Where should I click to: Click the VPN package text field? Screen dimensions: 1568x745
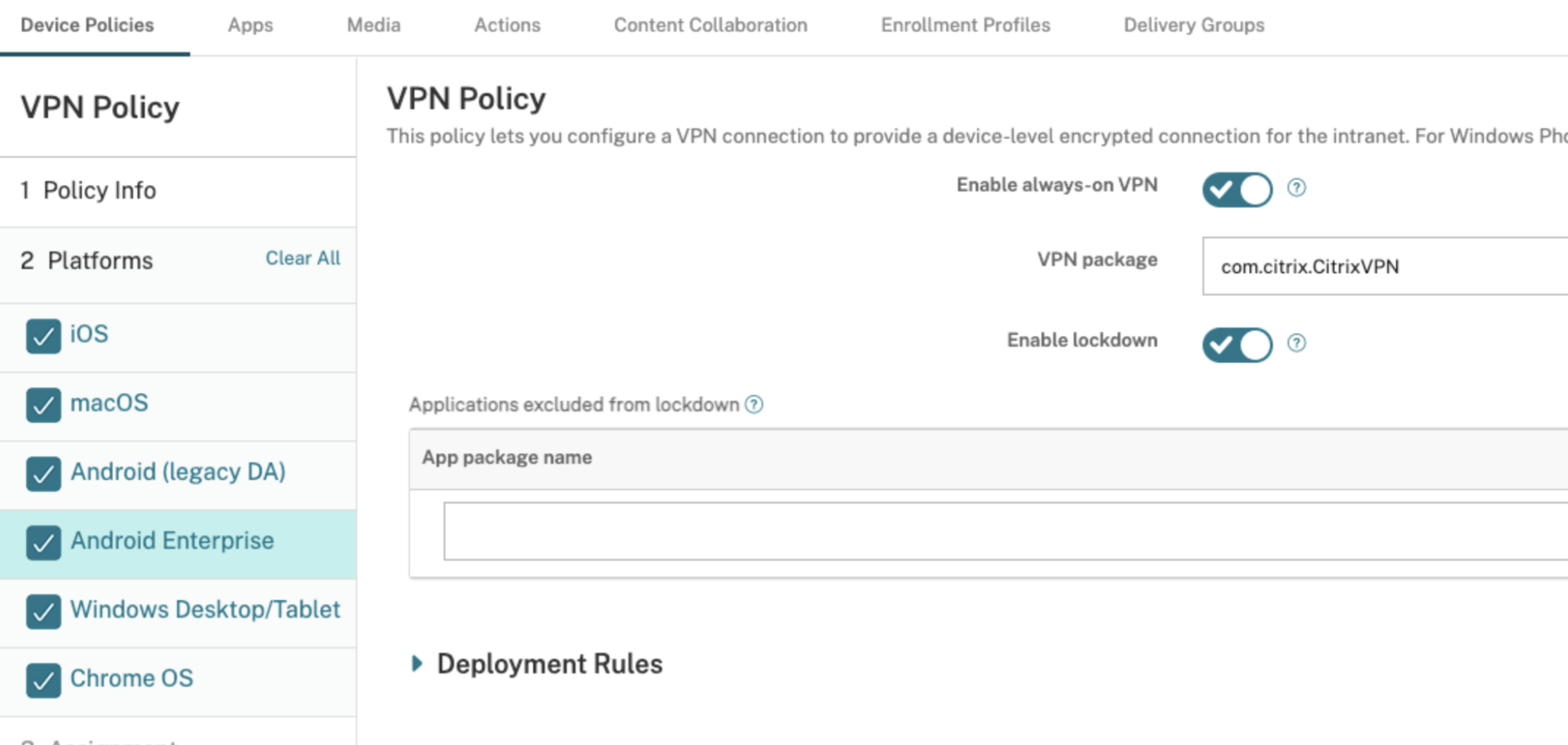(x=1383, y=267)
